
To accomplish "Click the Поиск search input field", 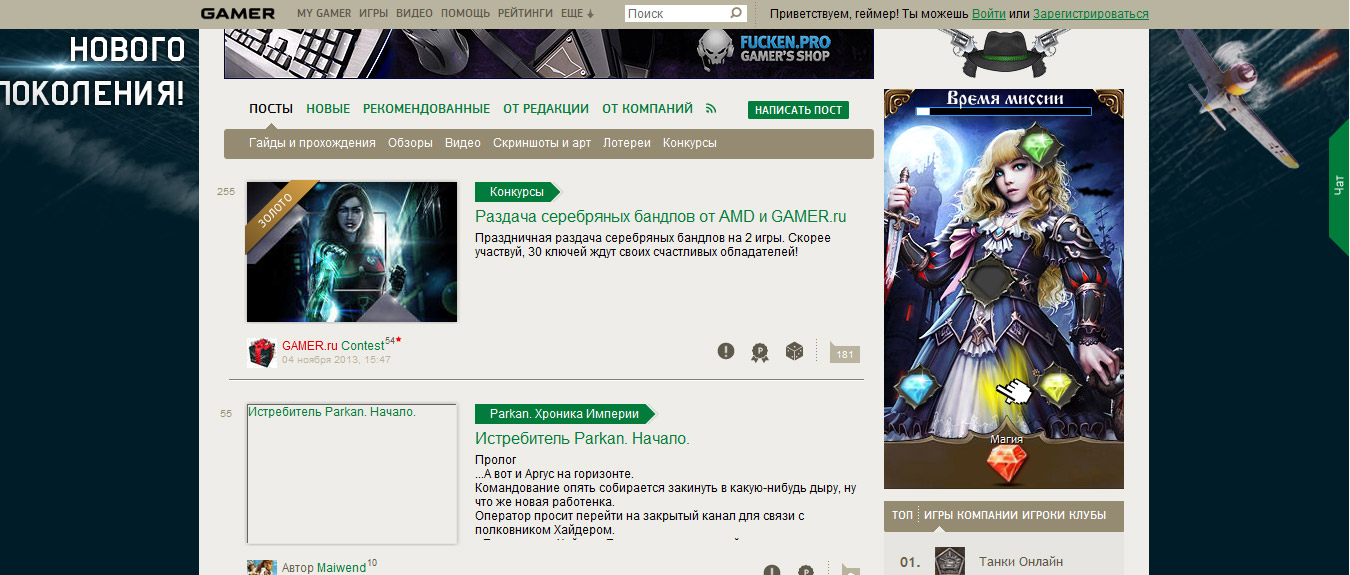I will (678, 14).
